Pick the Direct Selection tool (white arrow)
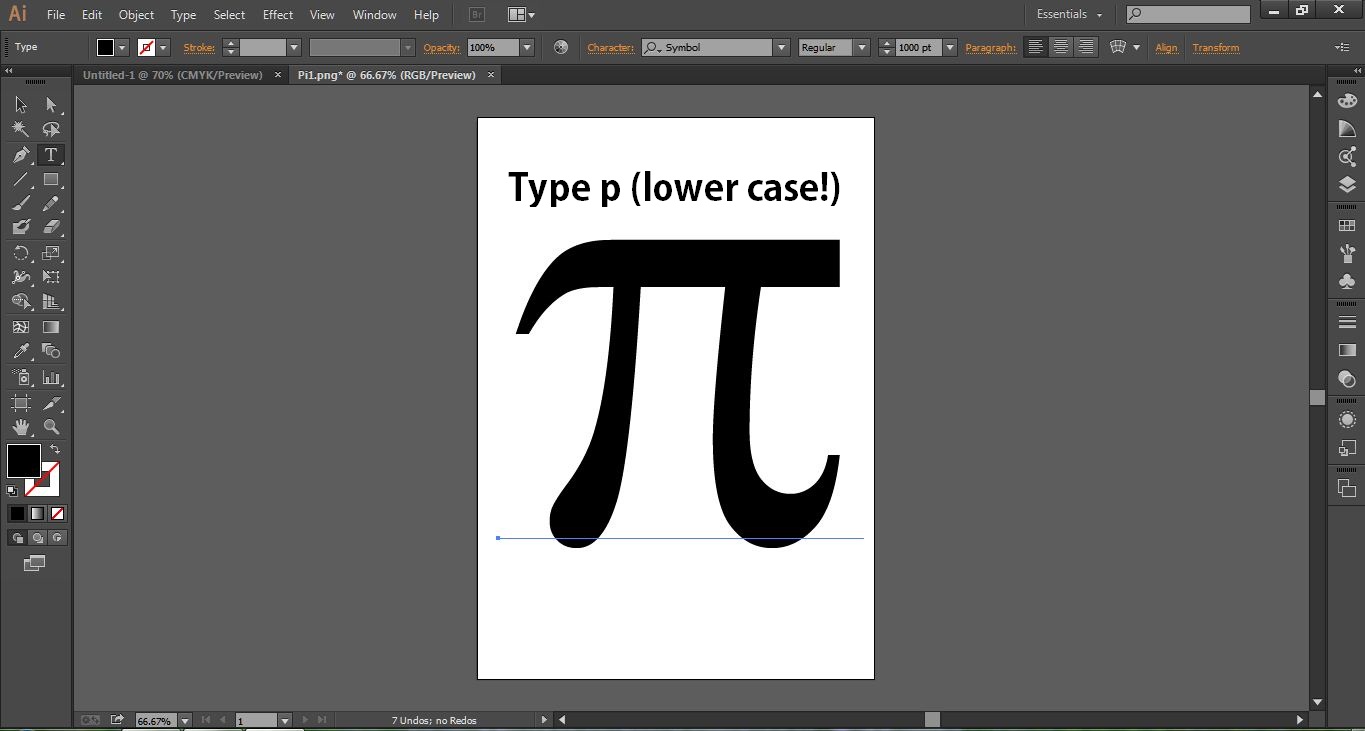 [x=51, y=105]
